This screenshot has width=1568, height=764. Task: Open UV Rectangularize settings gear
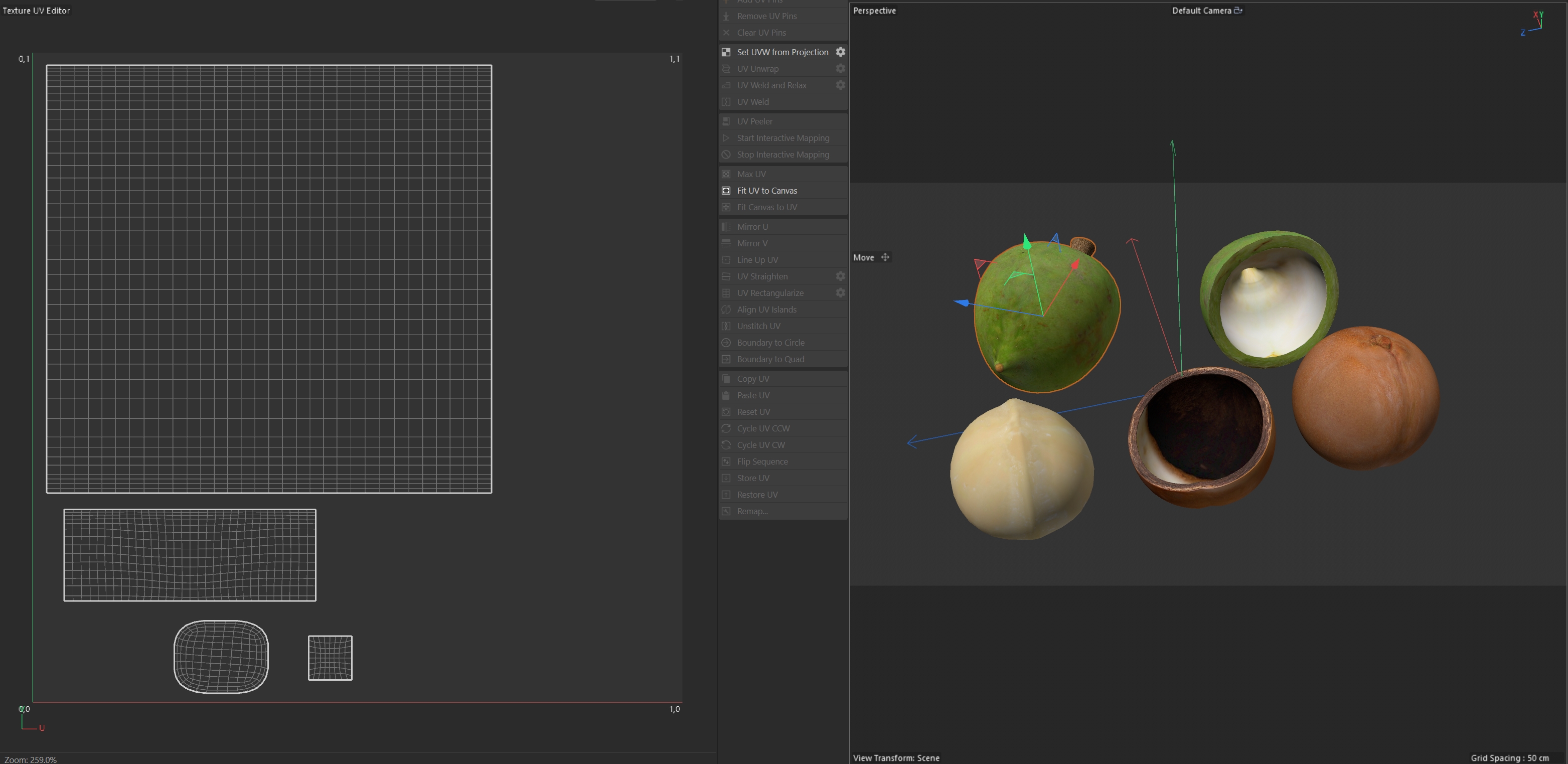840,293
